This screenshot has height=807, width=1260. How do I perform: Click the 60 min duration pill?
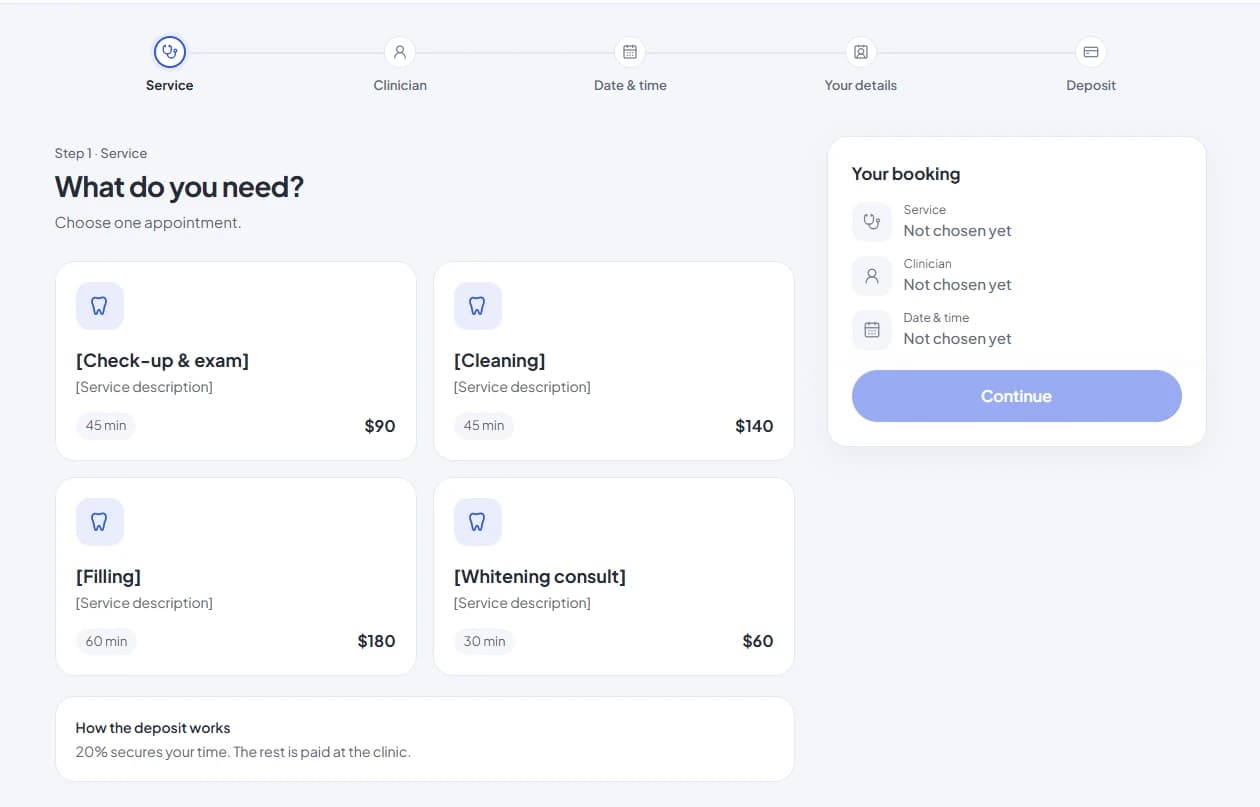coord(106,641)
